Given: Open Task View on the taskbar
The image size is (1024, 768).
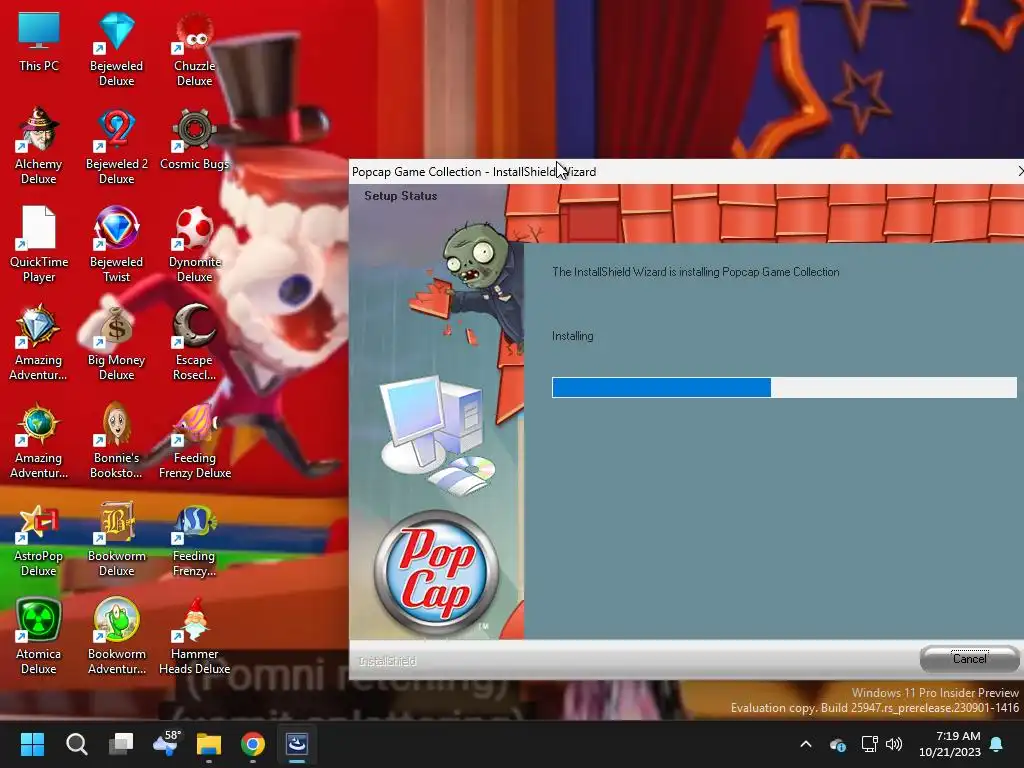Looking at the screenshot, I should tap(121, 744).
